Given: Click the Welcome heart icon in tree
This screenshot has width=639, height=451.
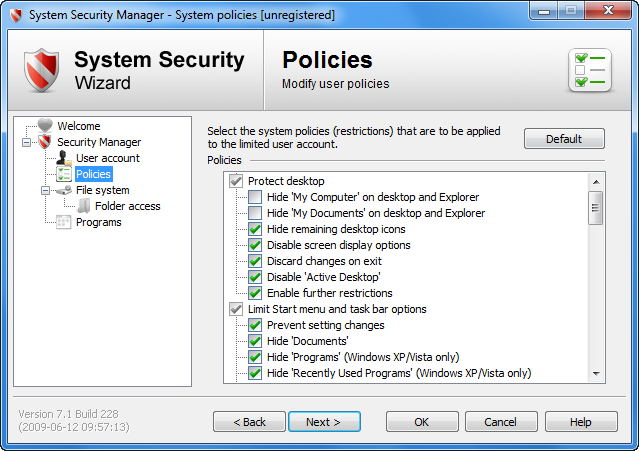Looking at the screenshot, I should point(44,126).
